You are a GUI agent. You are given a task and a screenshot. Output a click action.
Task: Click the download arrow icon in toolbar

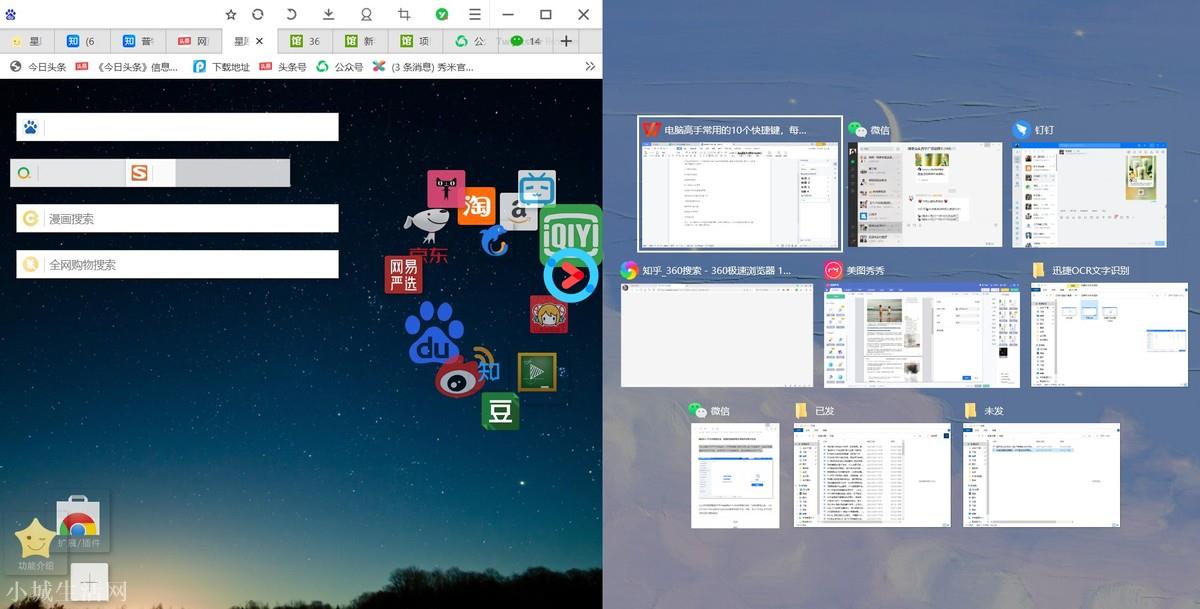(x=329, y=15)
